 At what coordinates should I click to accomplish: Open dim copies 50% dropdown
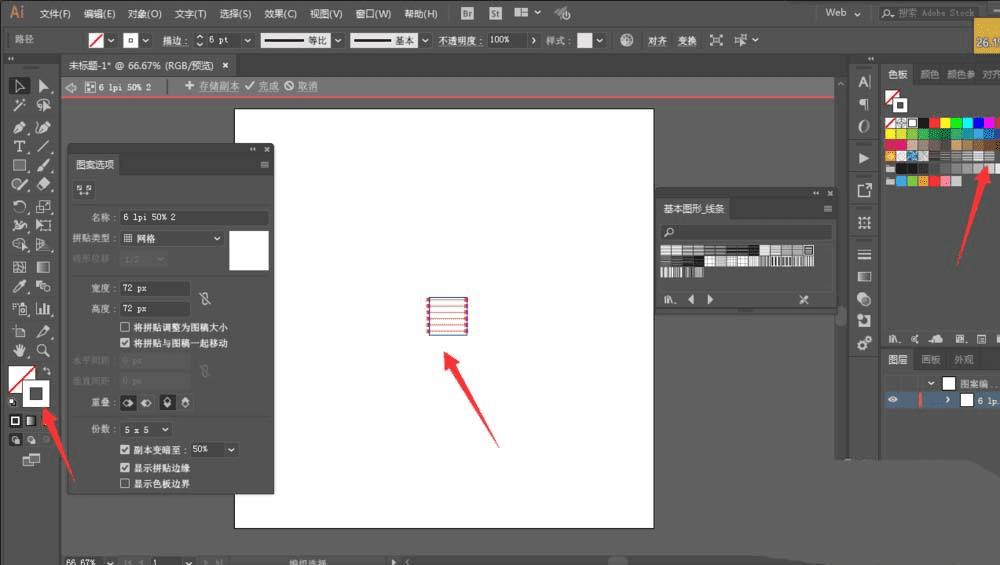point(231,450)
